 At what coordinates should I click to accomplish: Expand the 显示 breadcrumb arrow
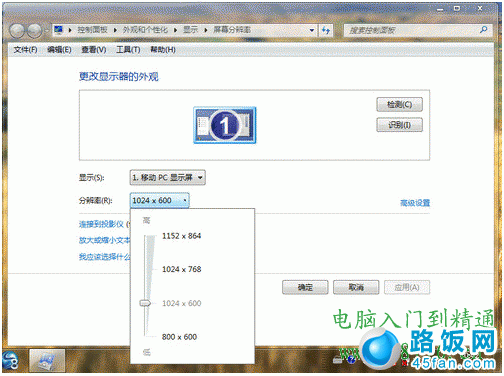pyautogui.click(x=206, y=30)
